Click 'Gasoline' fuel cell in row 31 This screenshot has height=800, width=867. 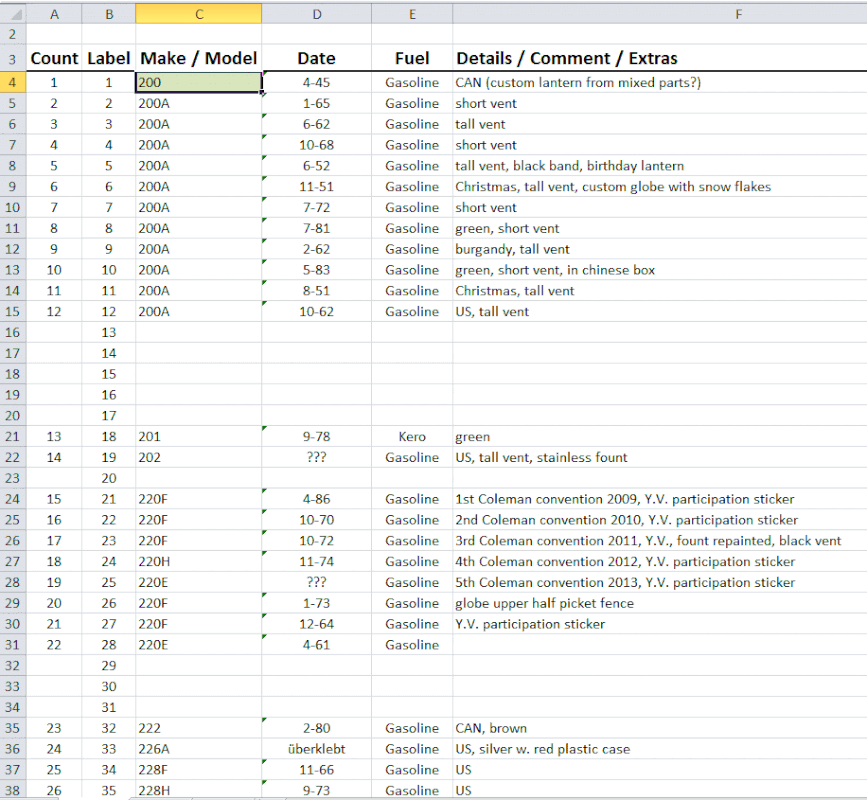click(x=412, y=645)
